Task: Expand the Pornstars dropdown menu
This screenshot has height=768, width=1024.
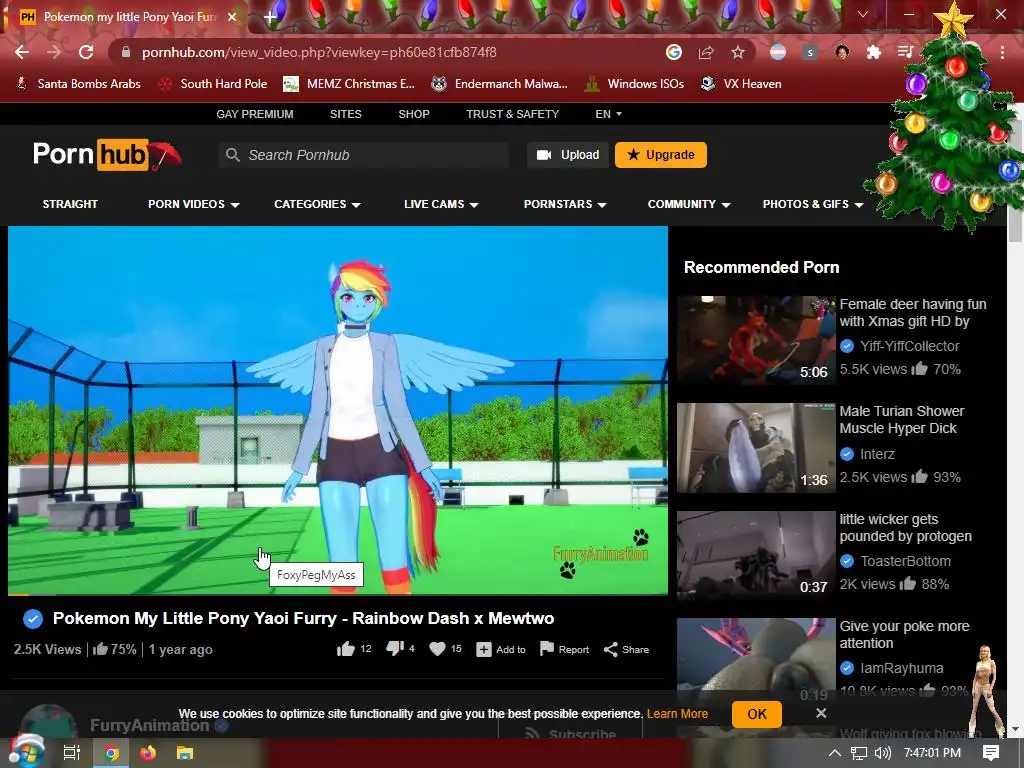Action: (565, 204)
